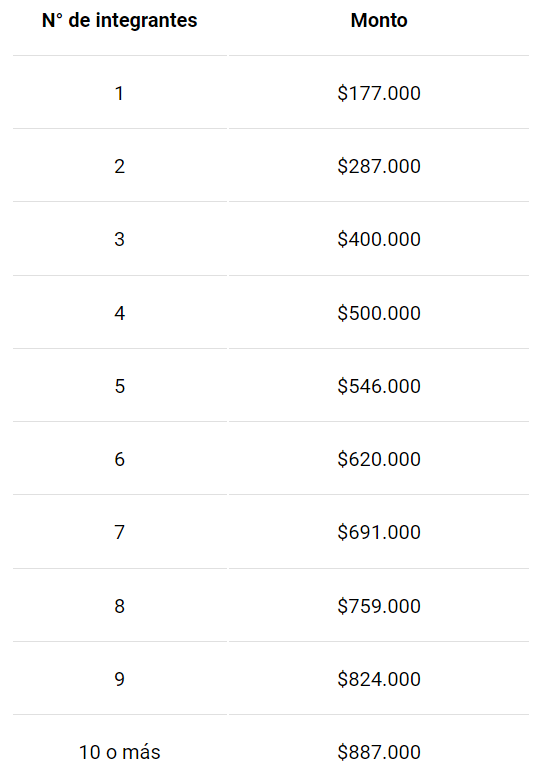Select the 'N° de integrantes' column header
The image size is (545, 780).
click(119, 20)
